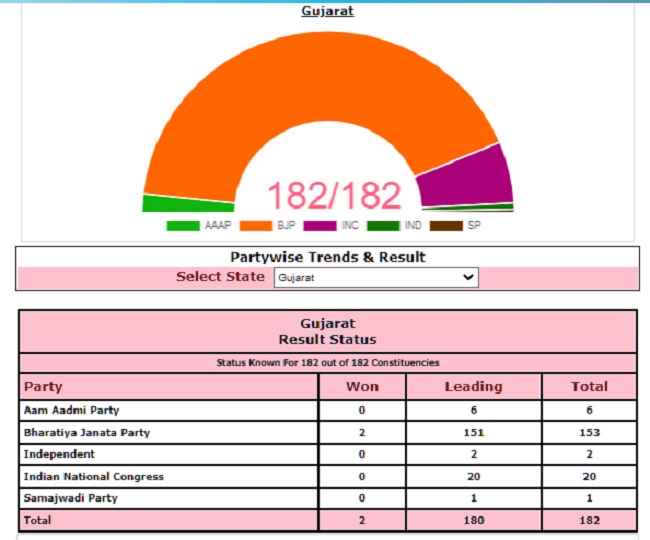Click the orange BJP legend swatch
Image resolution: width=650 pixels, height=540 pixels.
click(255, 226)
